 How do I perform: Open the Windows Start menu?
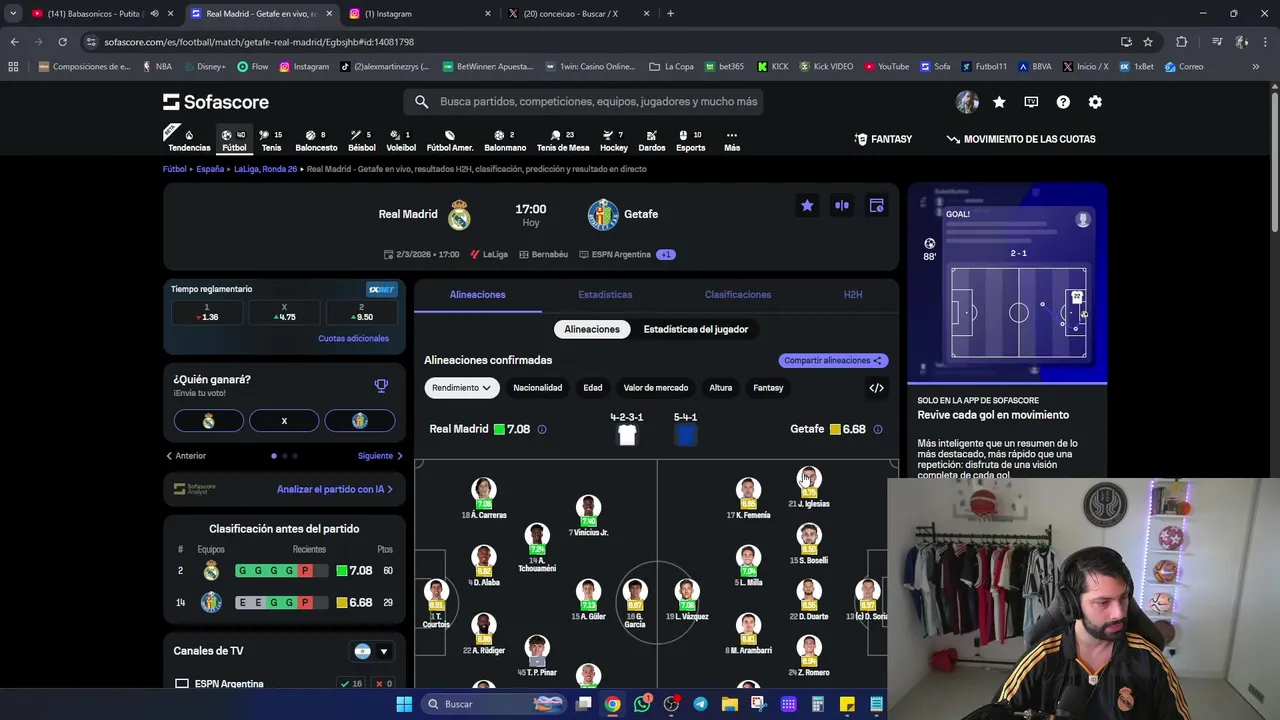[404, 704]
